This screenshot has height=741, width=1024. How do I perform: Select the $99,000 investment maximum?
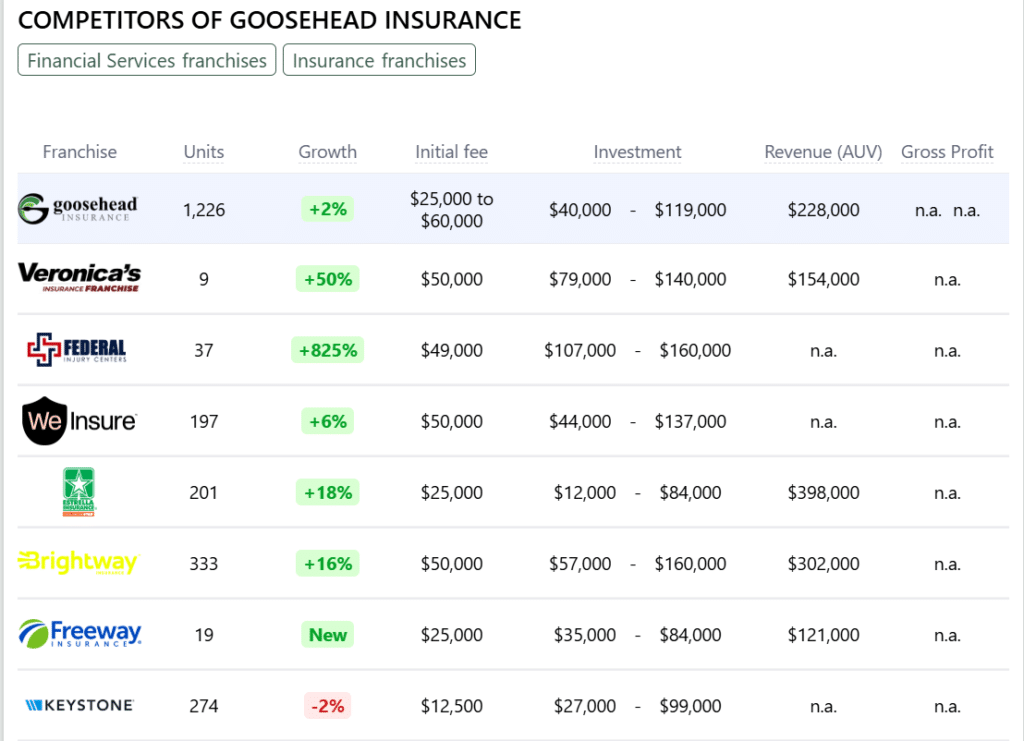point(690,706)
